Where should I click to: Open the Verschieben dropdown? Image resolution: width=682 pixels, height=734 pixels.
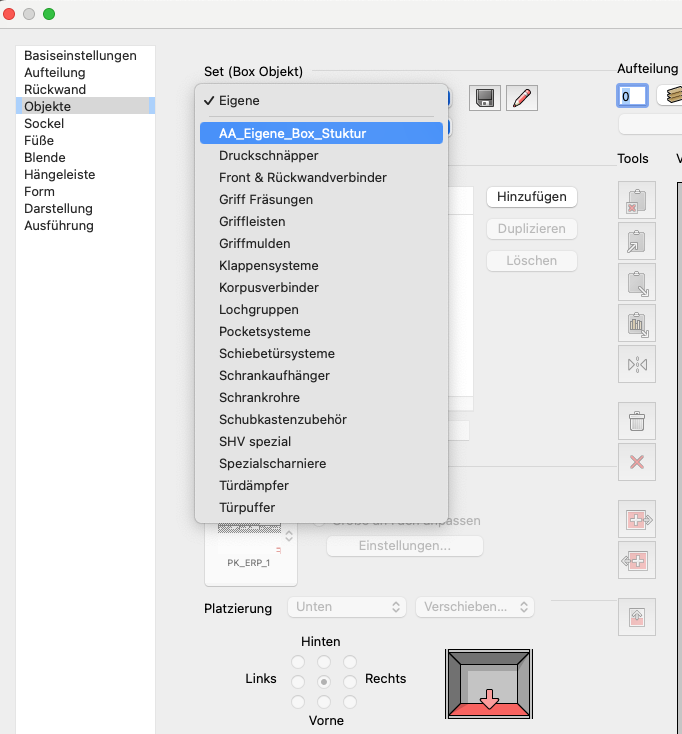(x=474, y=607)
